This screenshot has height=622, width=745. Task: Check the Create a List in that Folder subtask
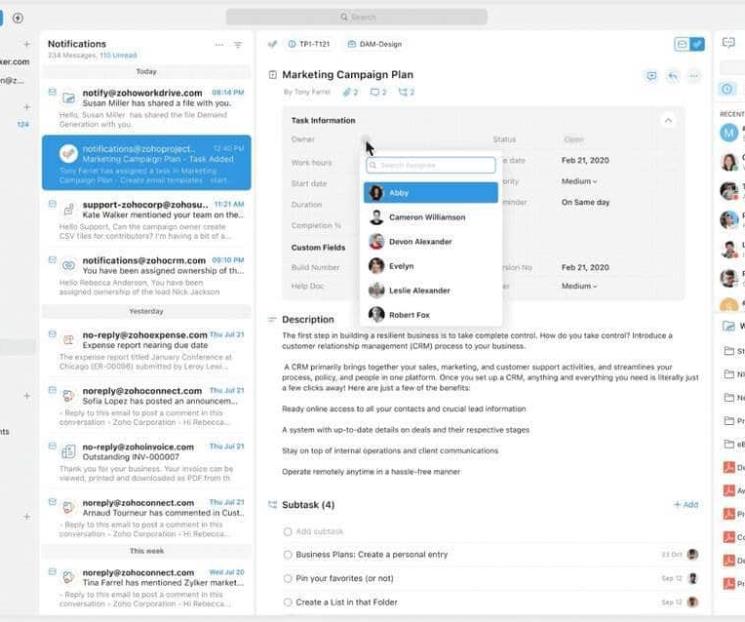coord(287,603)
